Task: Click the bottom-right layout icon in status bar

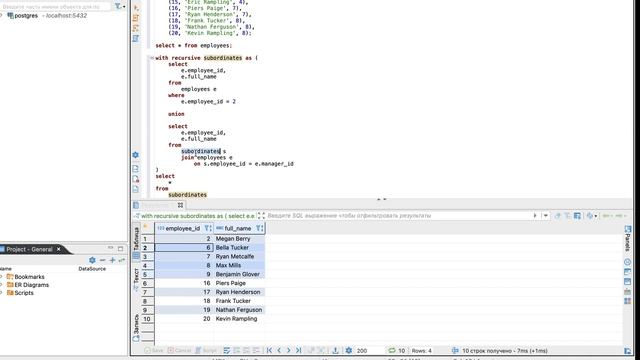Action: (628, 351)
